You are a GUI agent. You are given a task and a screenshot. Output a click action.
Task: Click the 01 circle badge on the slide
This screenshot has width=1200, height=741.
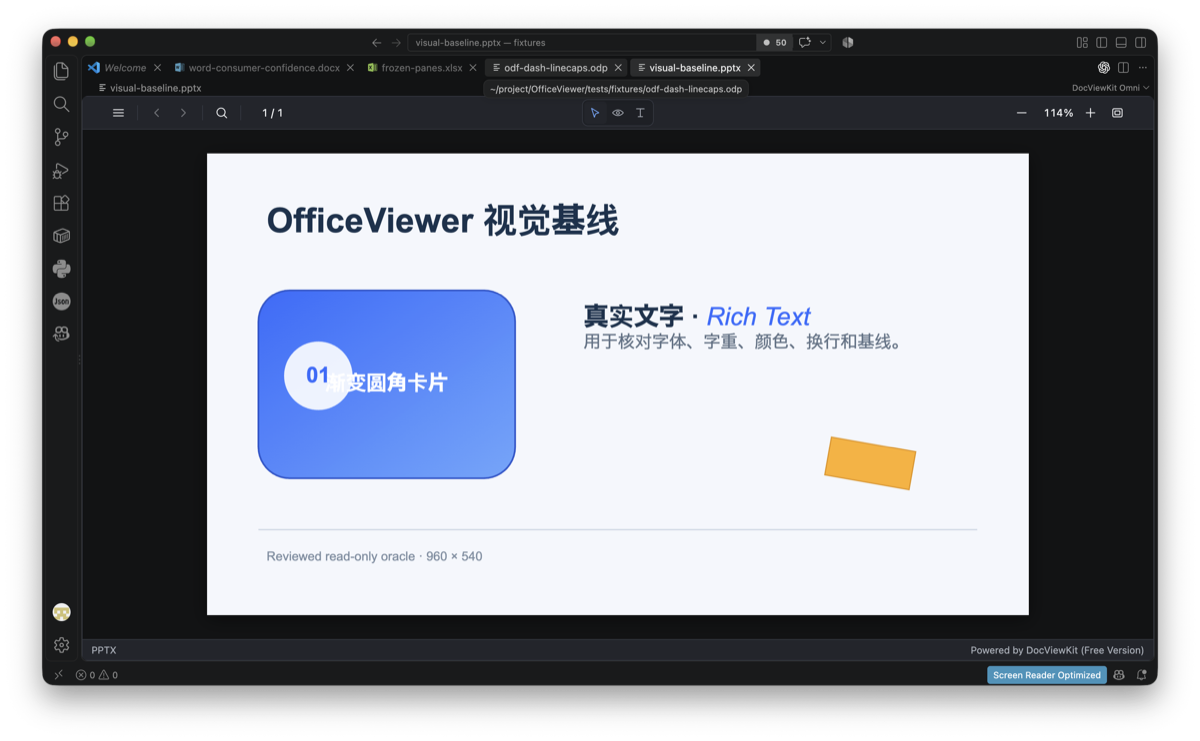pos(318,375)
